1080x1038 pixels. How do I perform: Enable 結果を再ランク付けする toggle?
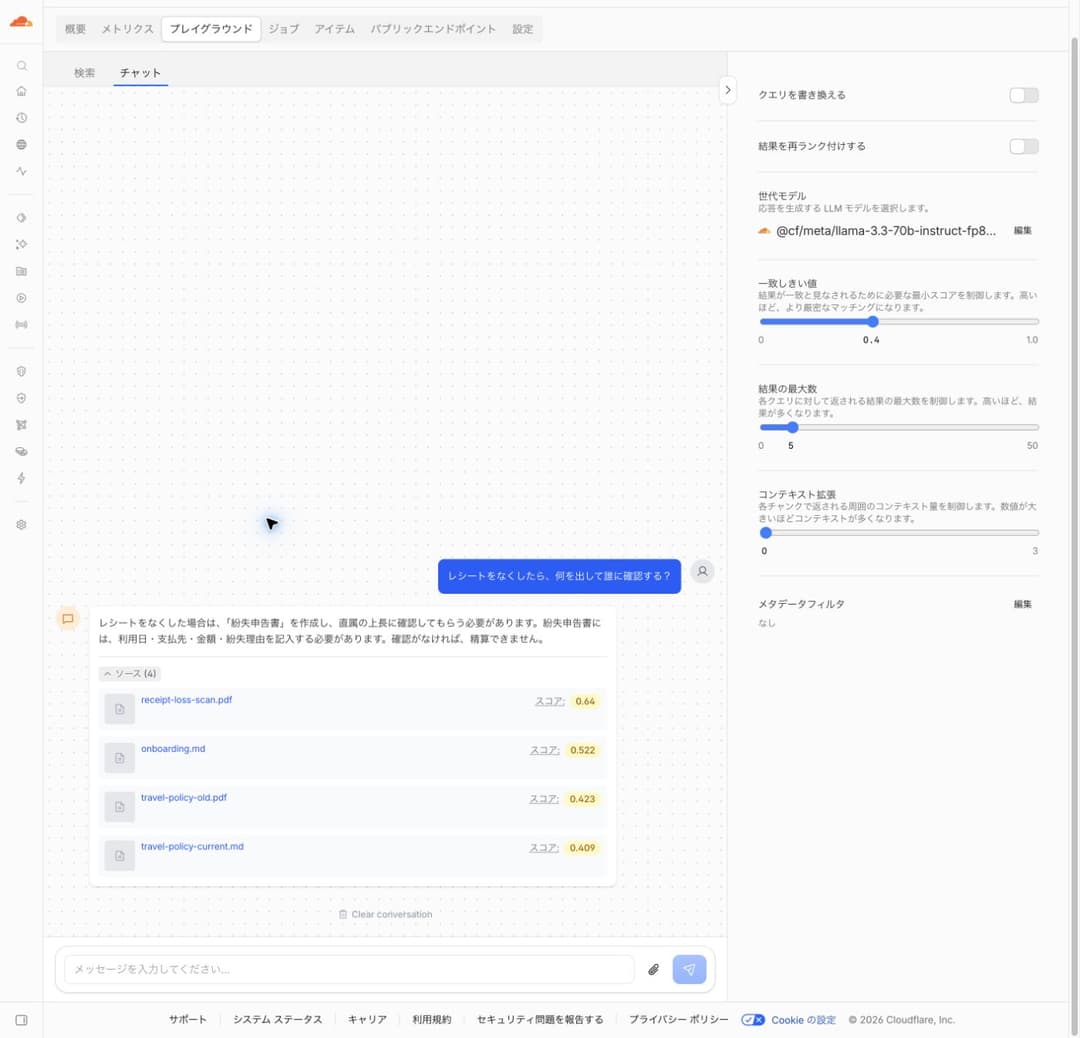coord(1024,146)
